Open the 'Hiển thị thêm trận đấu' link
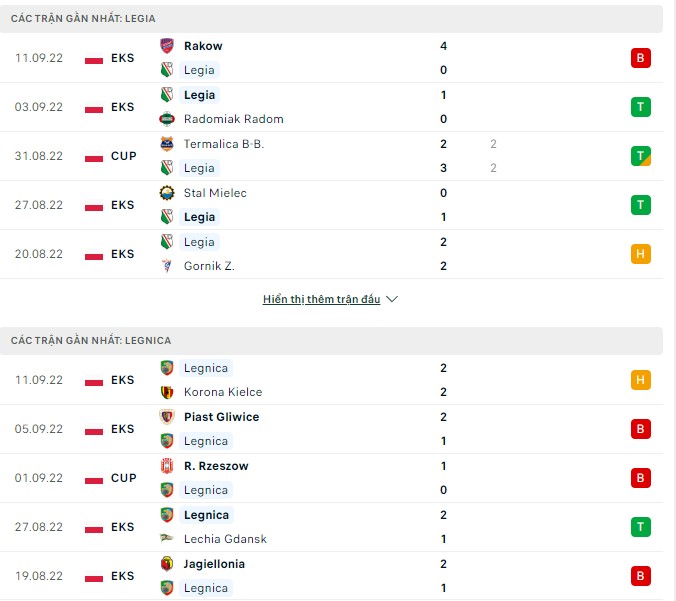 click(x=321, y=300)
